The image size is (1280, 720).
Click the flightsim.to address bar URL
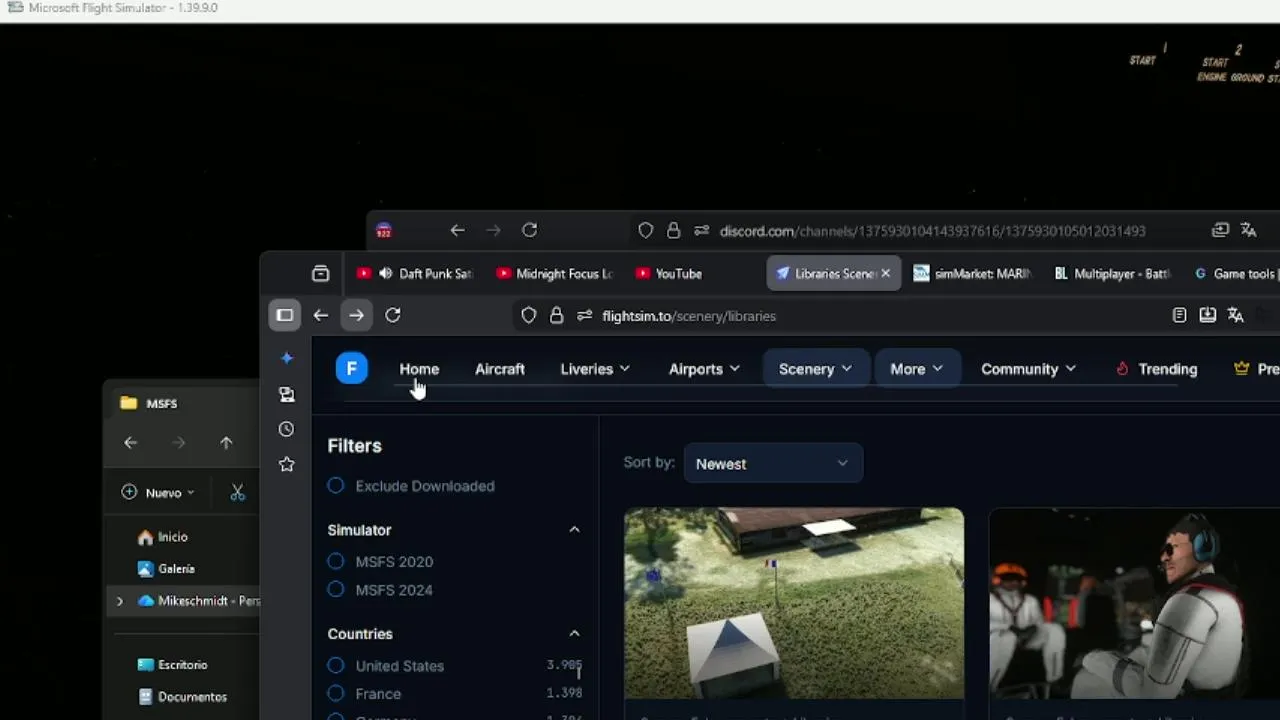(x=689, y=316)
